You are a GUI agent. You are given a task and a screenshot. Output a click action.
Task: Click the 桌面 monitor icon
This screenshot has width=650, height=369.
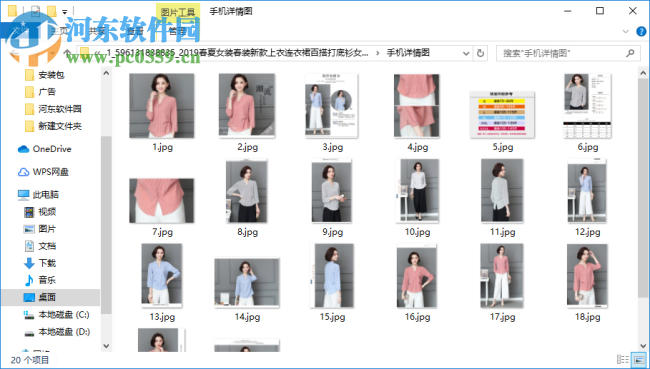(29, 297)
